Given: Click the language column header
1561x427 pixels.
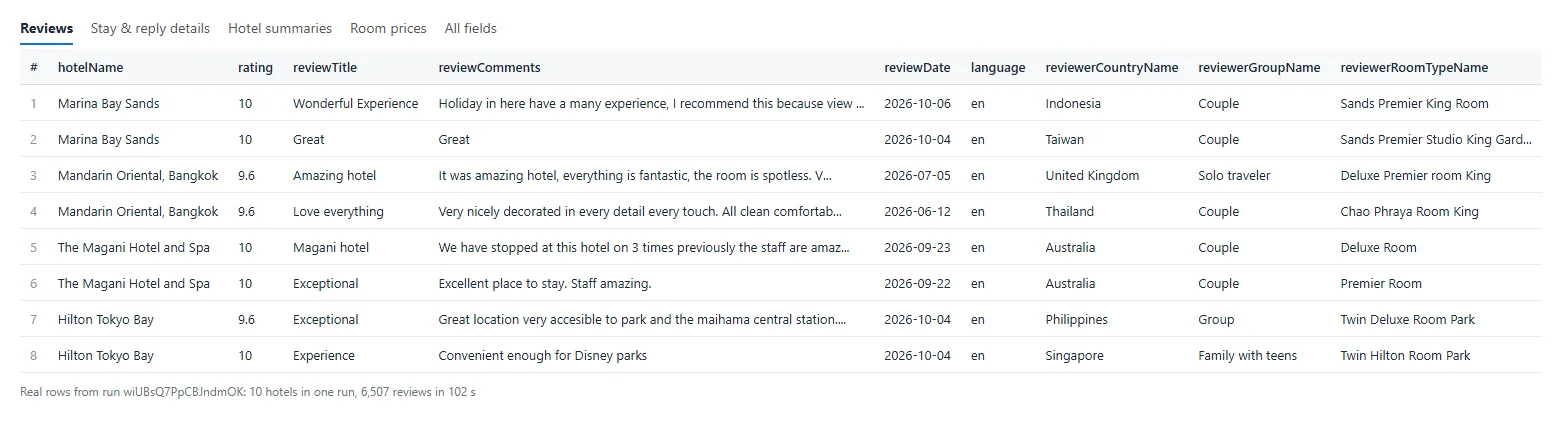Looking at the screenshot, I should [x=998, y=68].
